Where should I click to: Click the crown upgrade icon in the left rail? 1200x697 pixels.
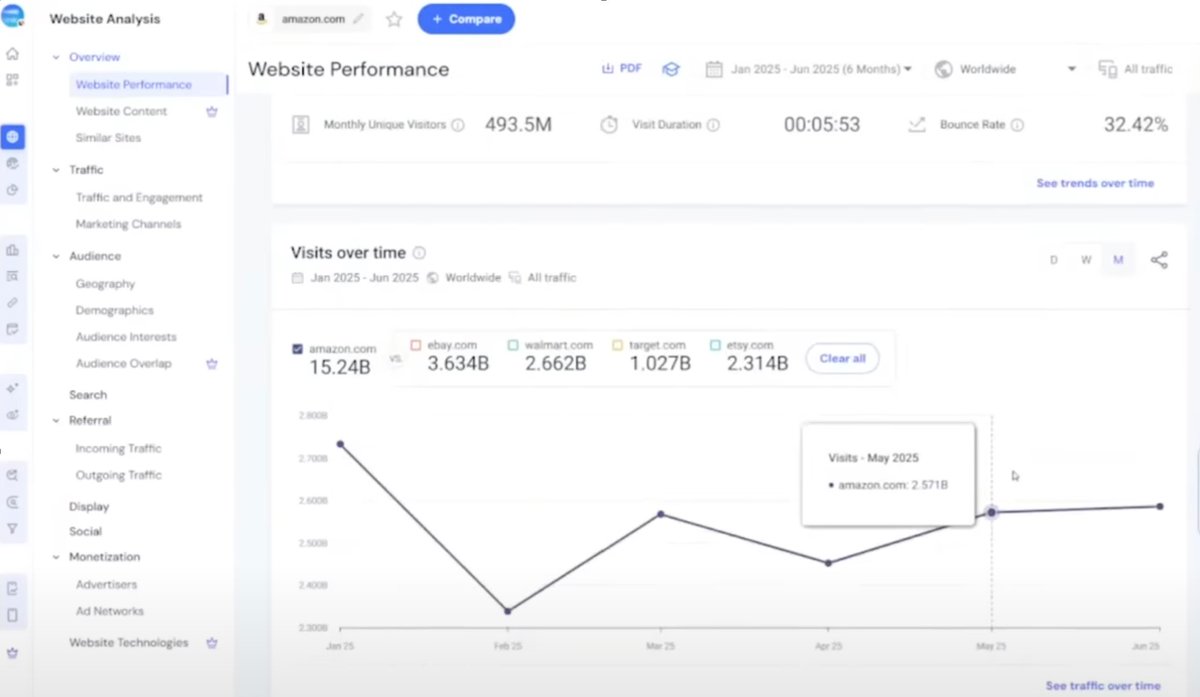coord(12,652)
